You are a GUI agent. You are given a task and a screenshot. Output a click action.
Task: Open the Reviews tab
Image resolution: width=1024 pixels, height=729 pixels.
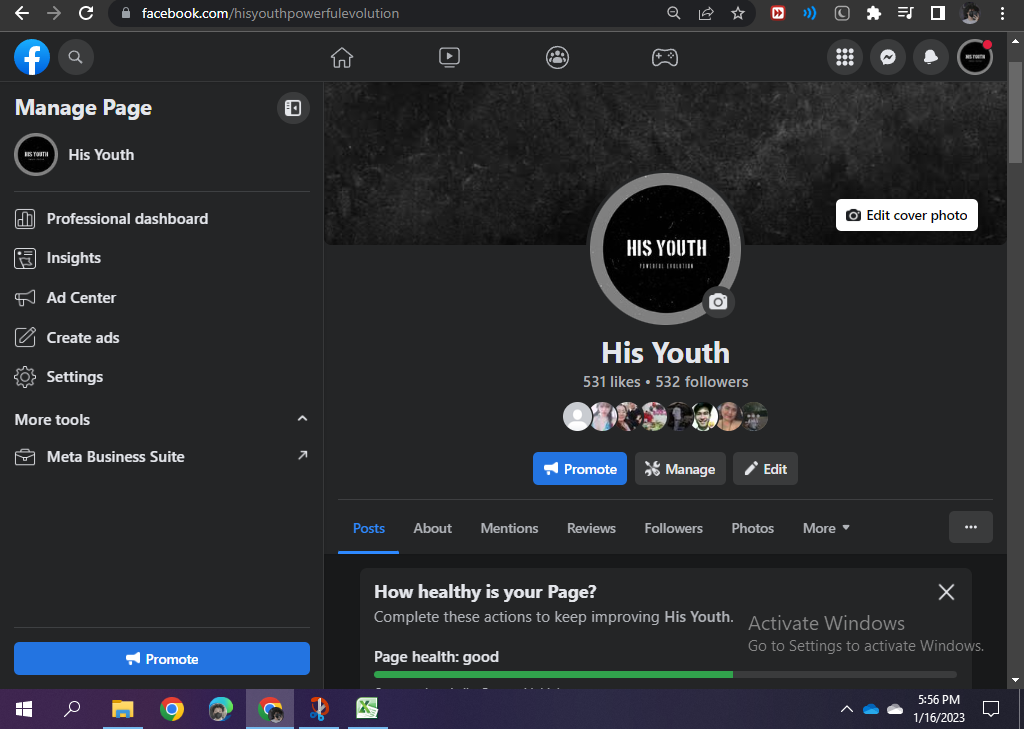[x=591, y=528]
